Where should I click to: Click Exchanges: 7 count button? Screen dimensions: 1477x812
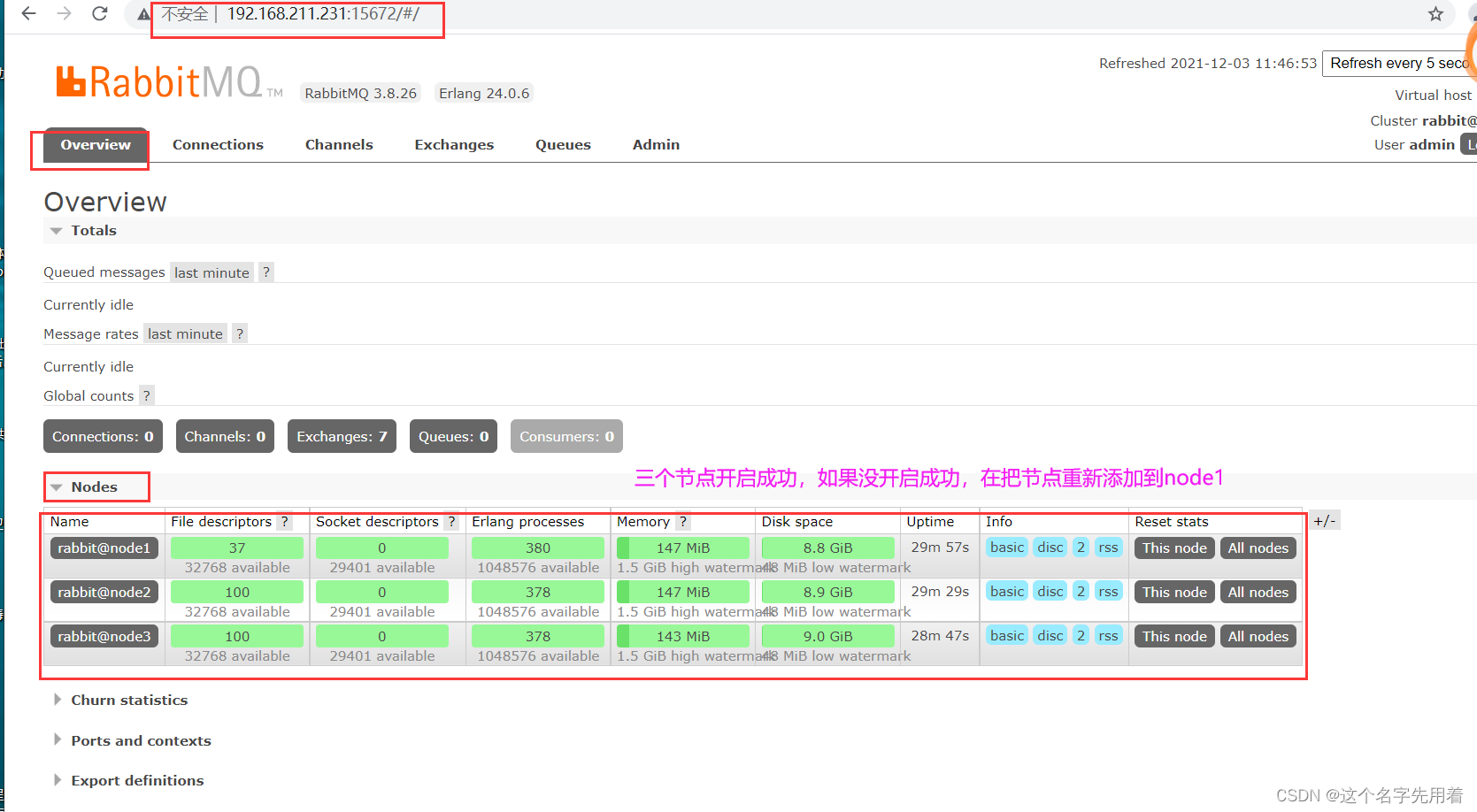tap(342, 436)
